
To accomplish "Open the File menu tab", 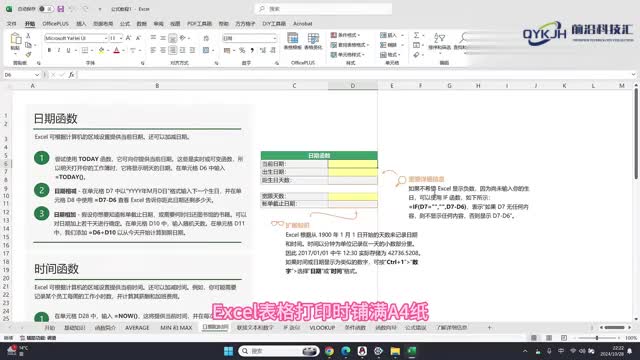I will point(12,24).
